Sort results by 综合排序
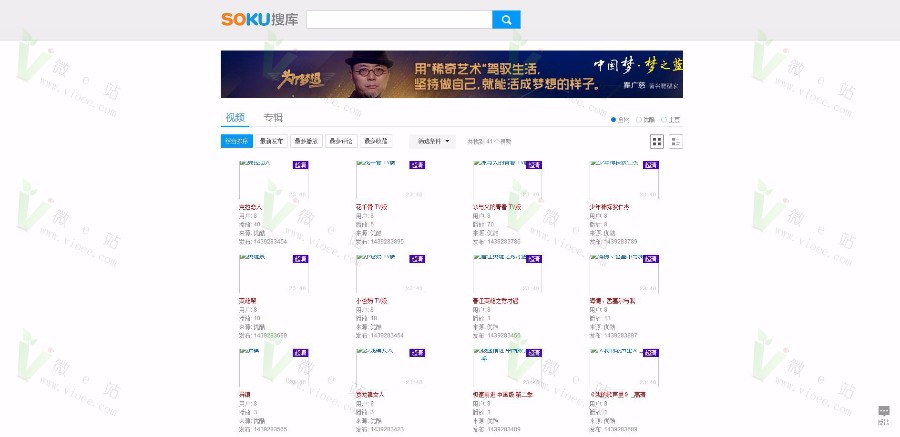900x437 pixels. (236, 141)
